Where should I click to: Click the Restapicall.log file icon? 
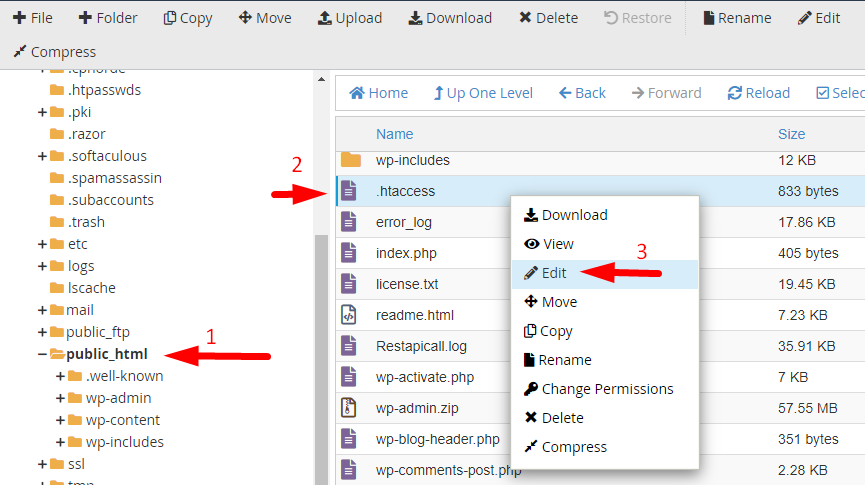click(349, 346)
